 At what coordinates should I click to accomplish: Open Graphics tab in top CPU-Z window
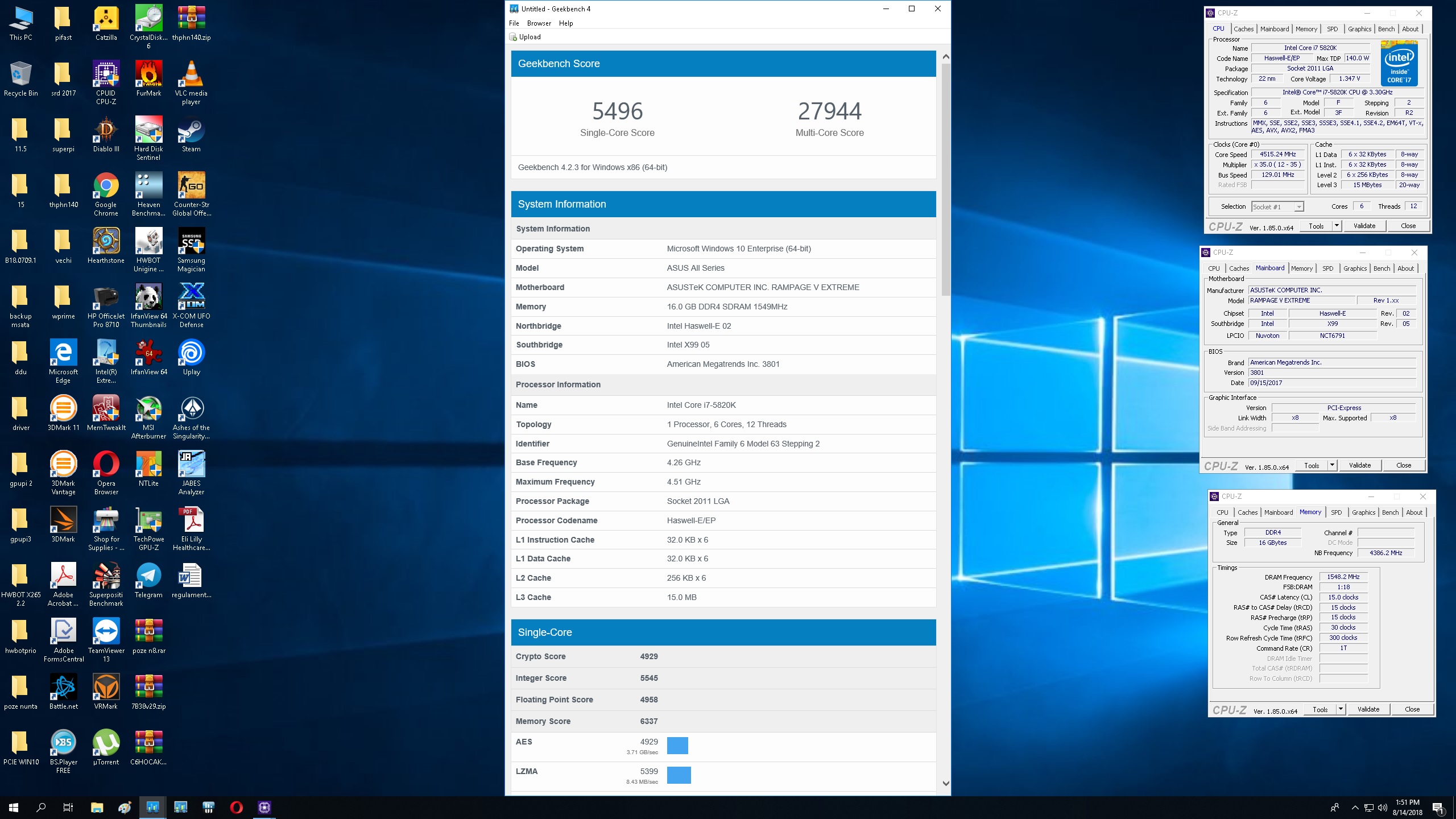[1359, 29]
